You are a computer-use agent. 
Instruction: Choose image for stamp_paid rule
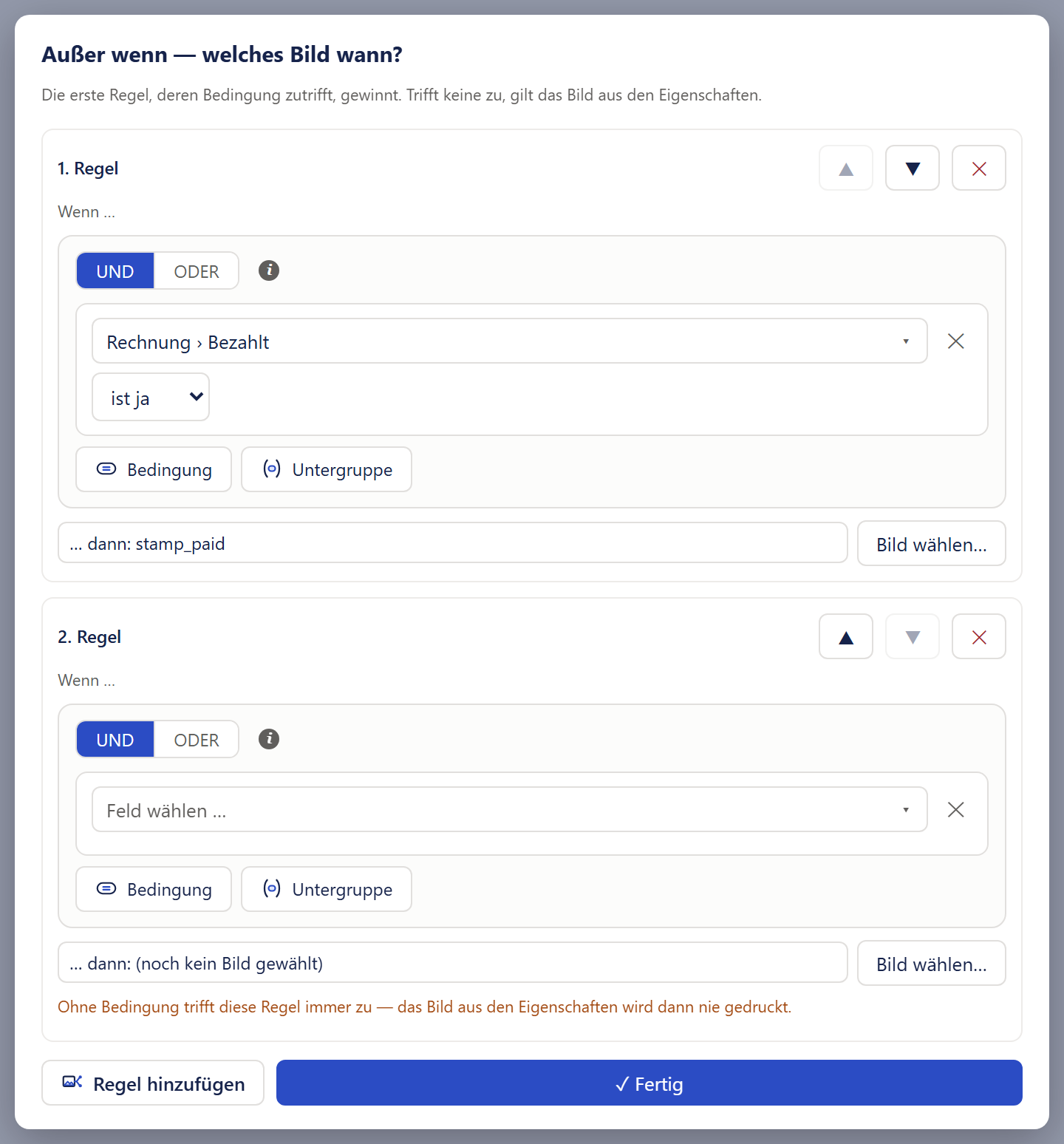pos(932,543)
